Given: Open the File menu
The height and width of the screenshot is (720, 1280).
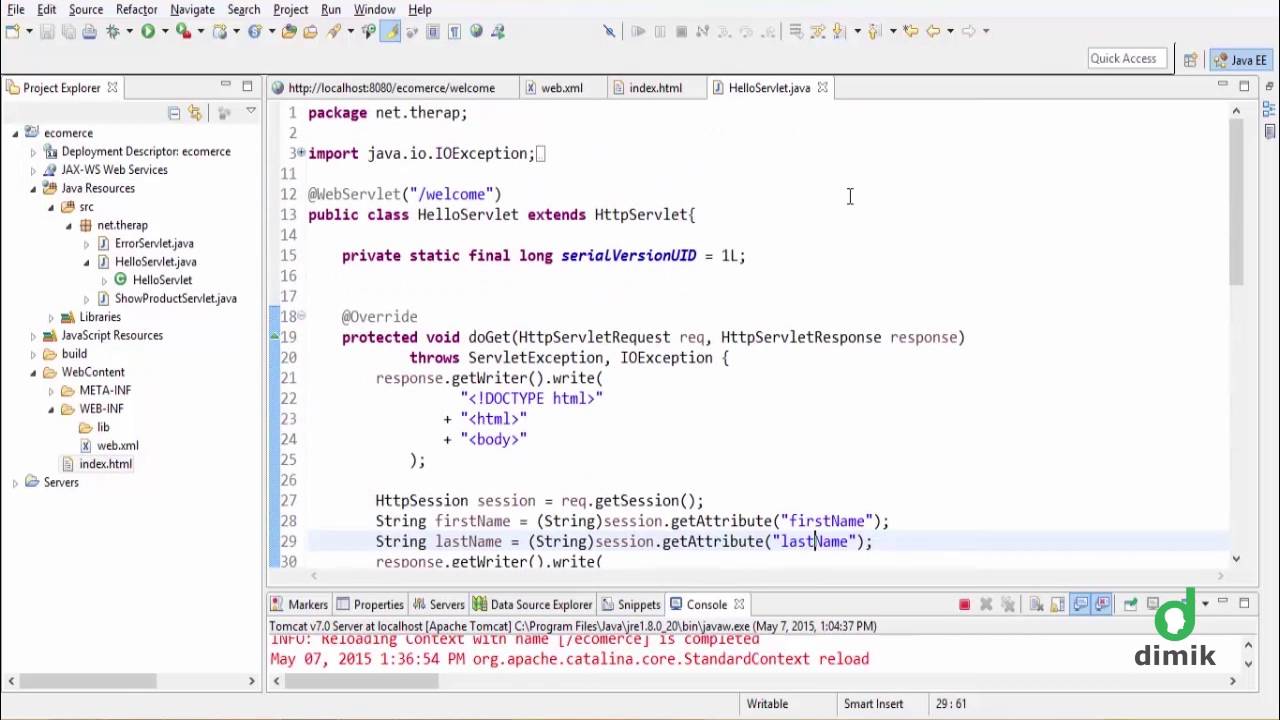Looking at the screenshot, I should pyautogui.click(x=16, y=9).
